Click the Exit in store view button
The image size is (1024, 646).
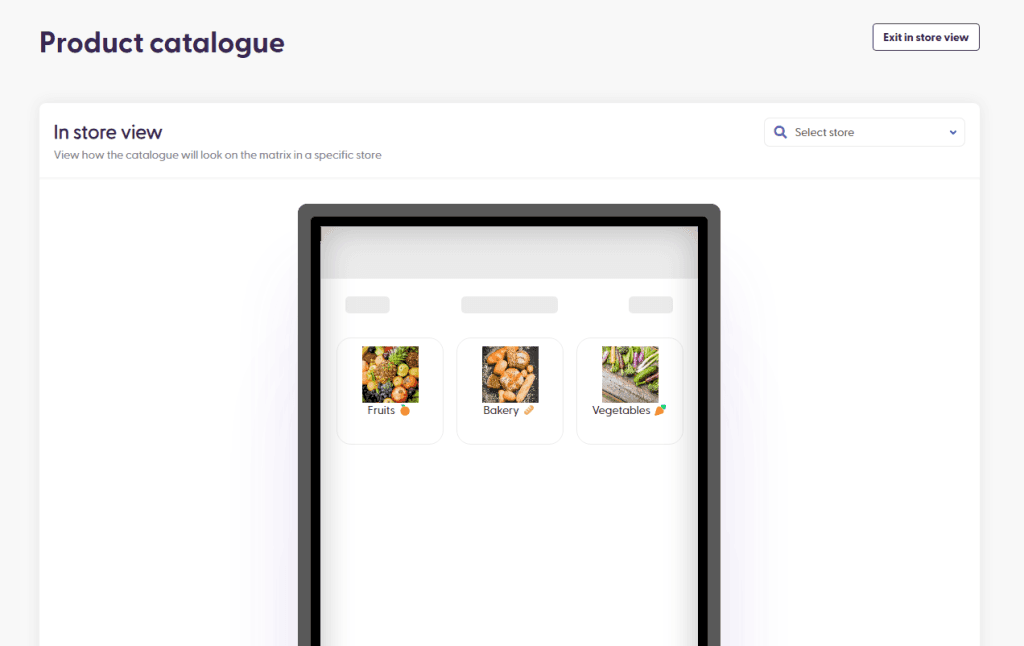click(925, 37)
